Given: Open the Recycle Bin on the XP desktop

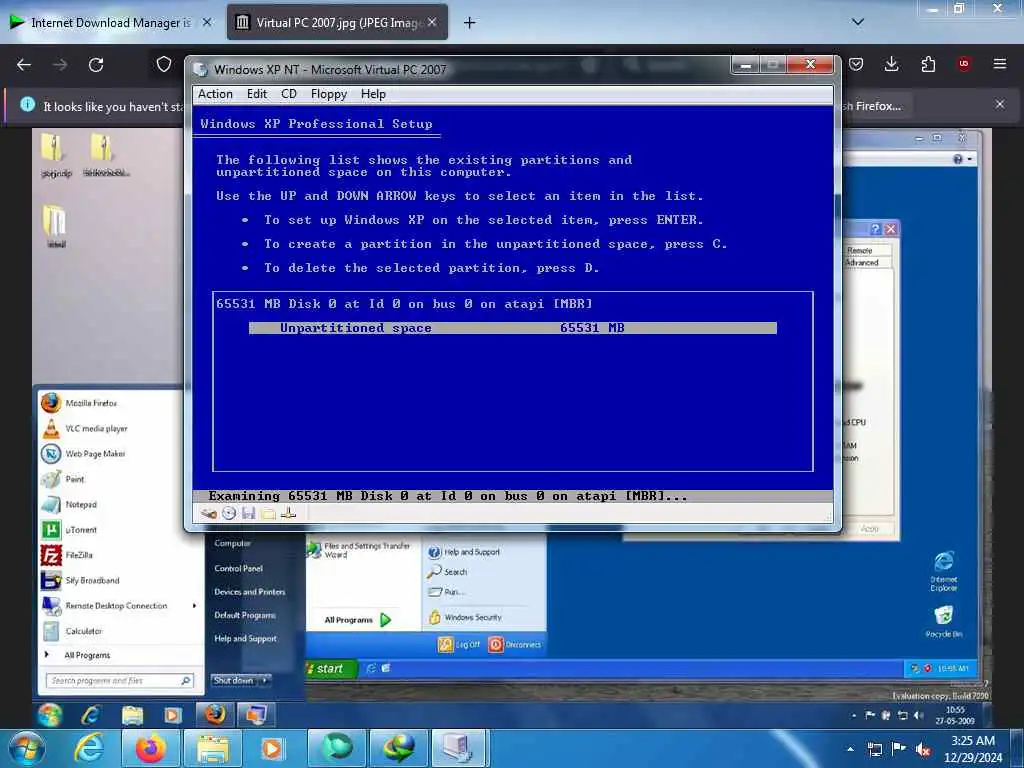Looking at the screenshot, I should pos(944,621).
